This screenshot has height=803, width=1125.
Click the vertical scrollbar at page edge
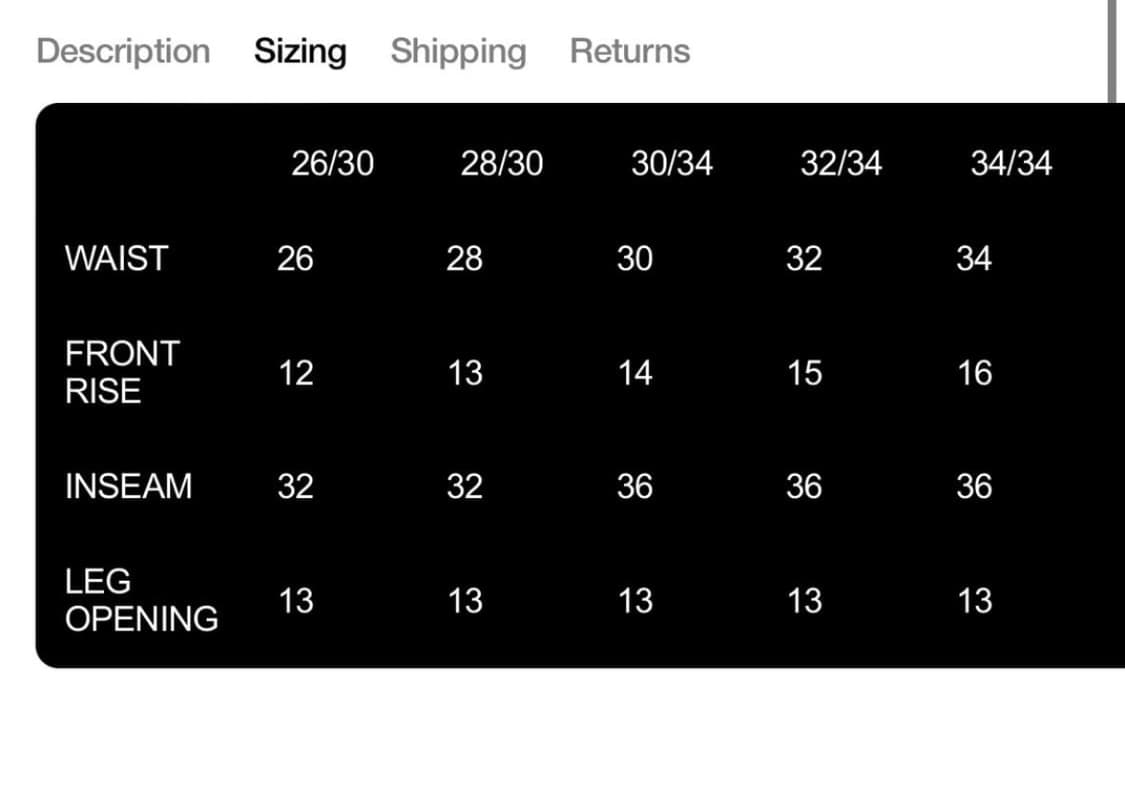pos(1111,50)
